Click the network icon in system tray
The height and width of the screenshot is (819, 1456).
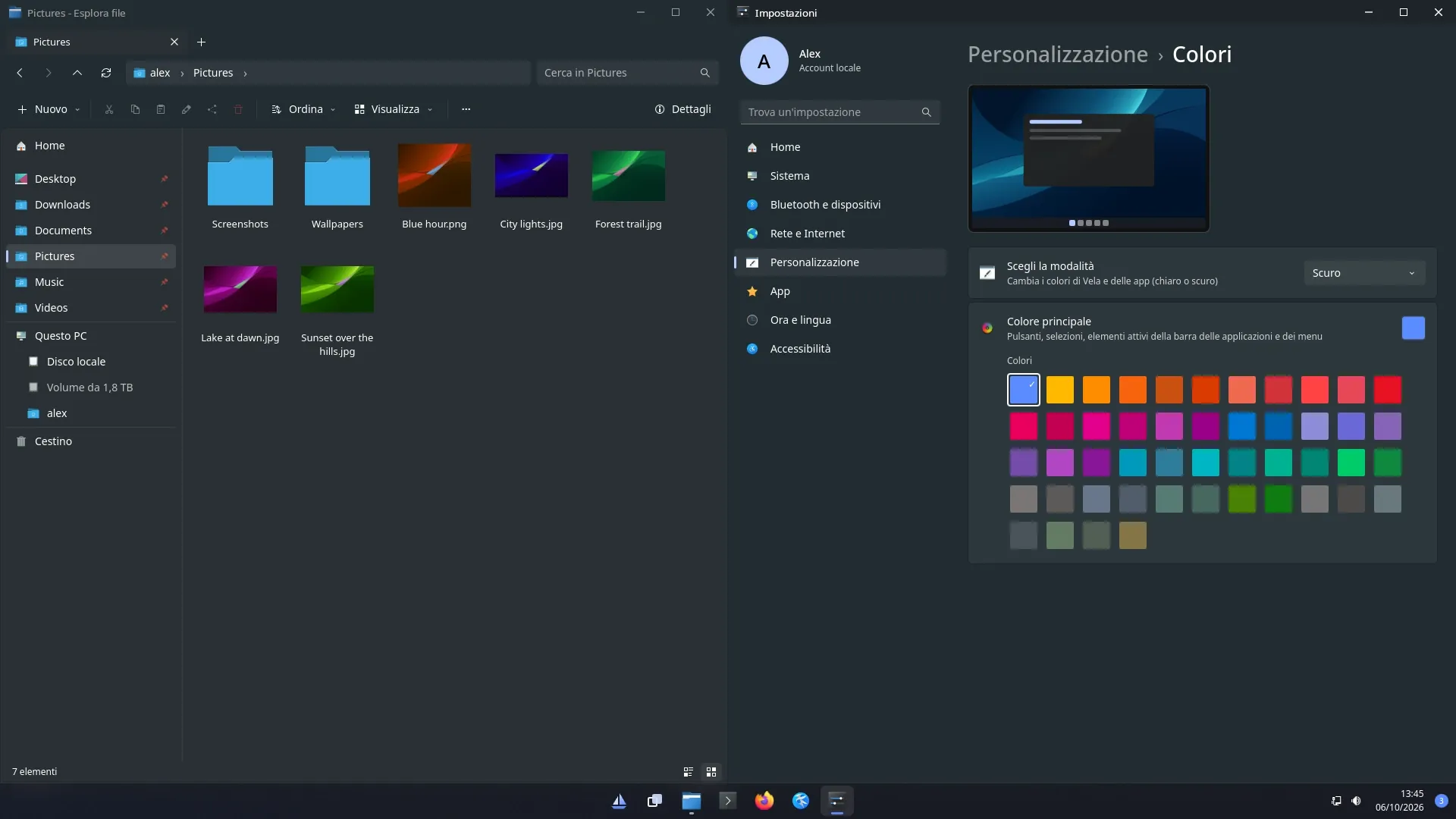[x=1335, y=801]
